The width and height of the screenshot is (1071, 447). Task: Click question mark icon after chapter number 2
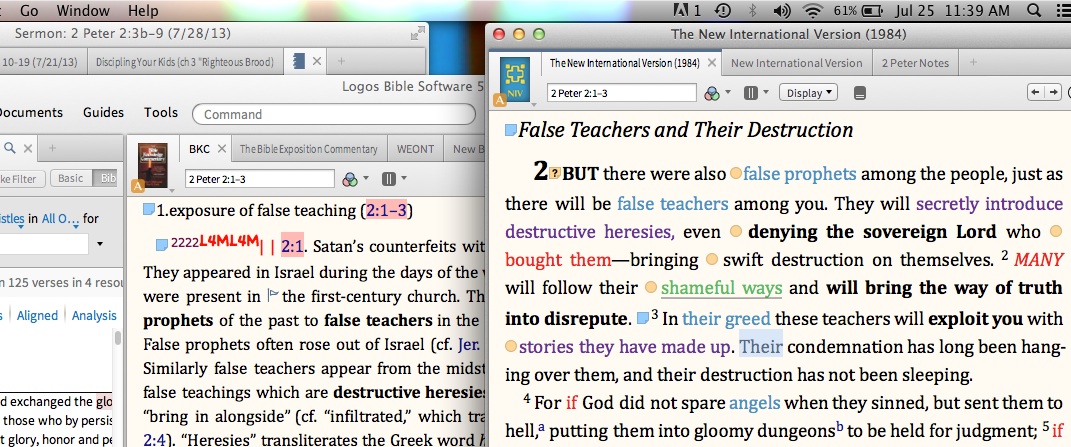click(555, 174)
